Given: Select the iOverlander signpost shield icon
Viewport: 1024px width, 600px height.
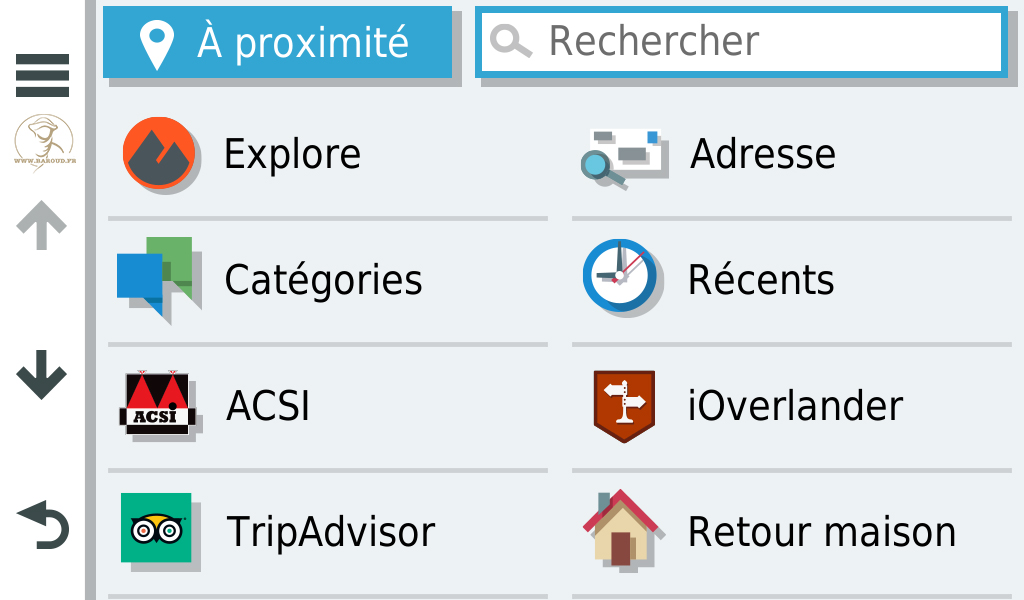Looking at the screenshot, I should 624,406.
